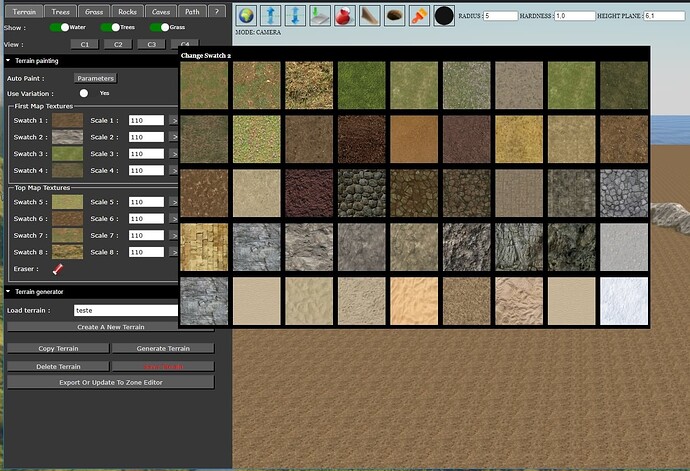Switch to the Rocks tab
The image size is (690, 471).
click(x=127, y=11)
